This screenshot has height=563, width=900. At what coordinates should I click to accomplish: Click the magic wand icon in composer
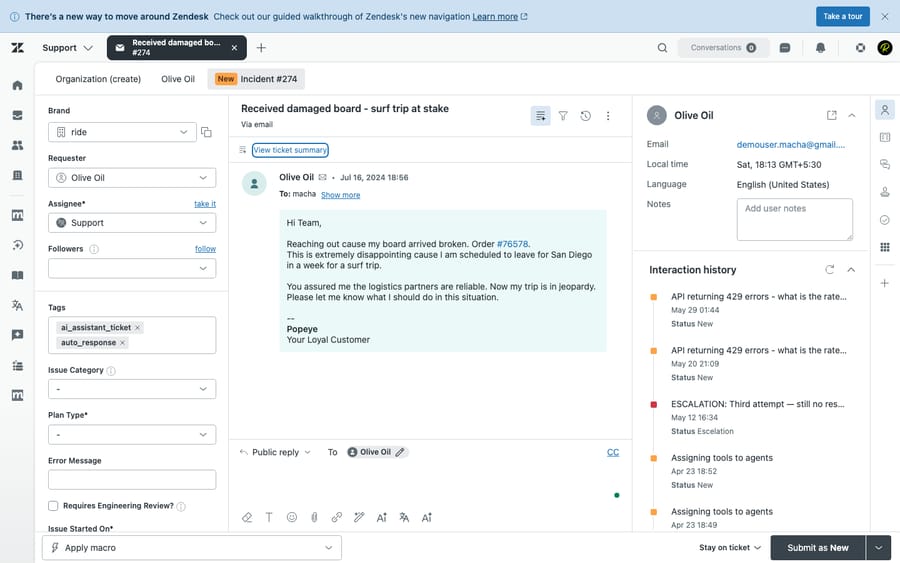pyautogui.click(x=359, y=518)
